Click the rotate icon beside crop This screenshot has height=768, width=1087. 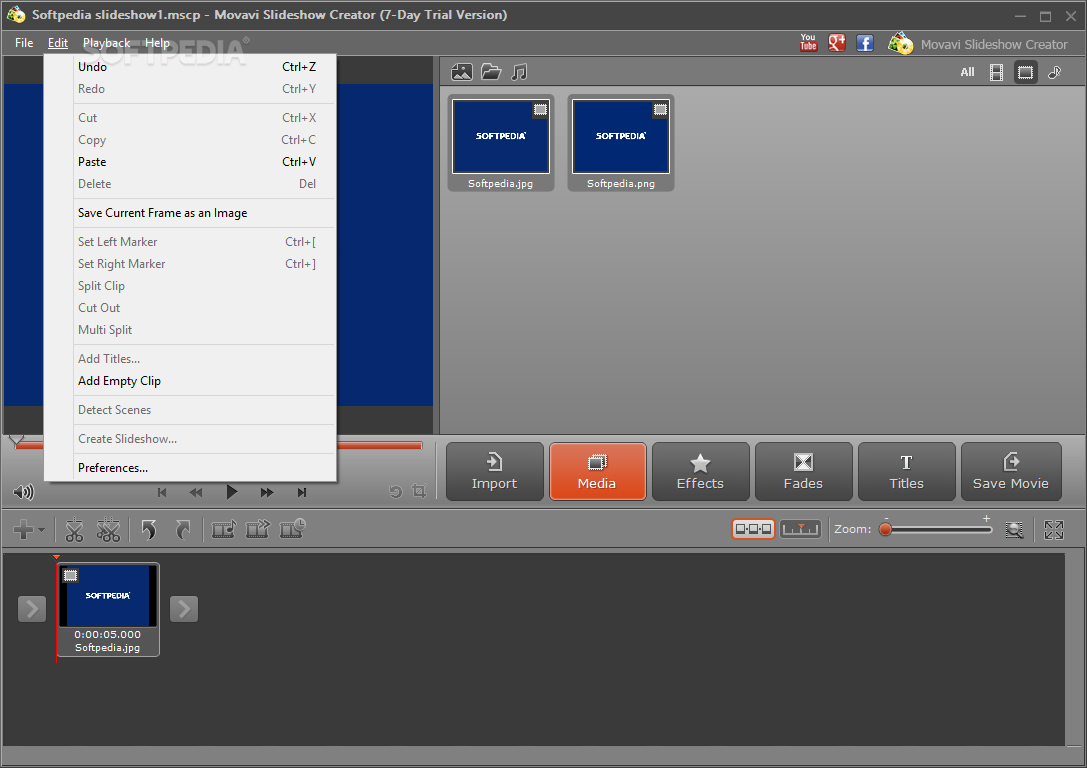(395, 491)
